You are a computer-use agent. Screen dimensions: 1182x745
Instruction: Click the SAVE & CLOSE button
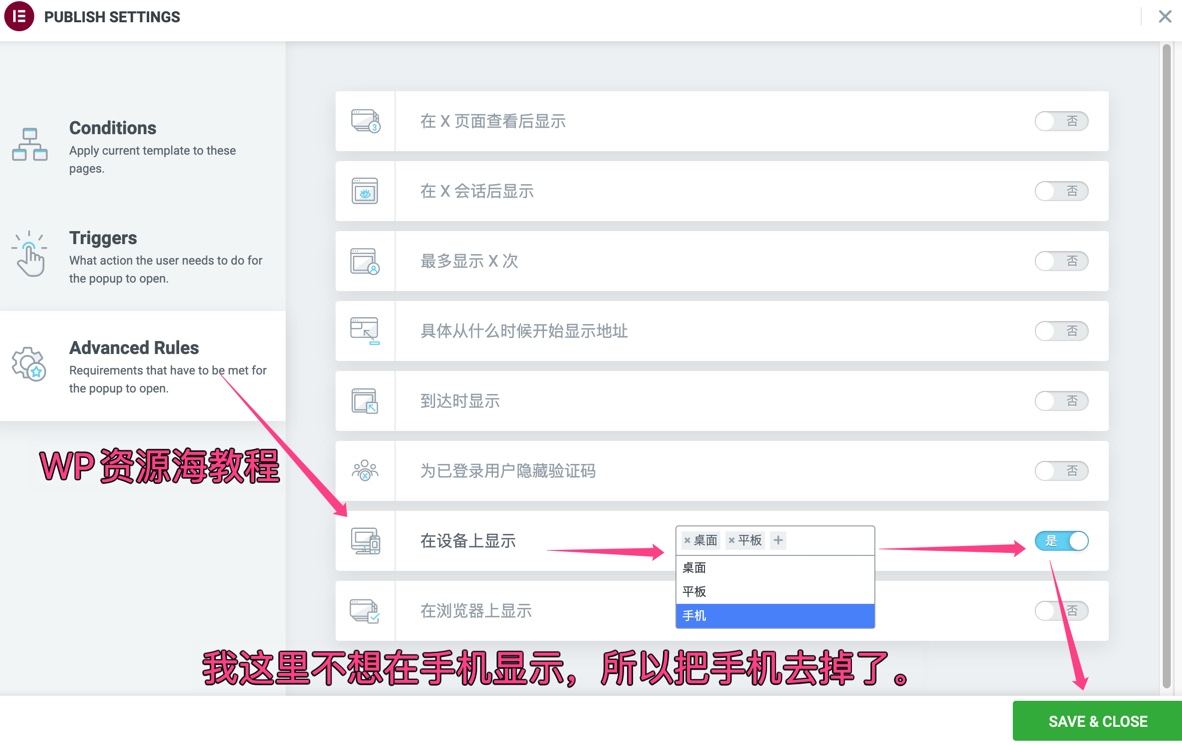[x=1098, y=722]
